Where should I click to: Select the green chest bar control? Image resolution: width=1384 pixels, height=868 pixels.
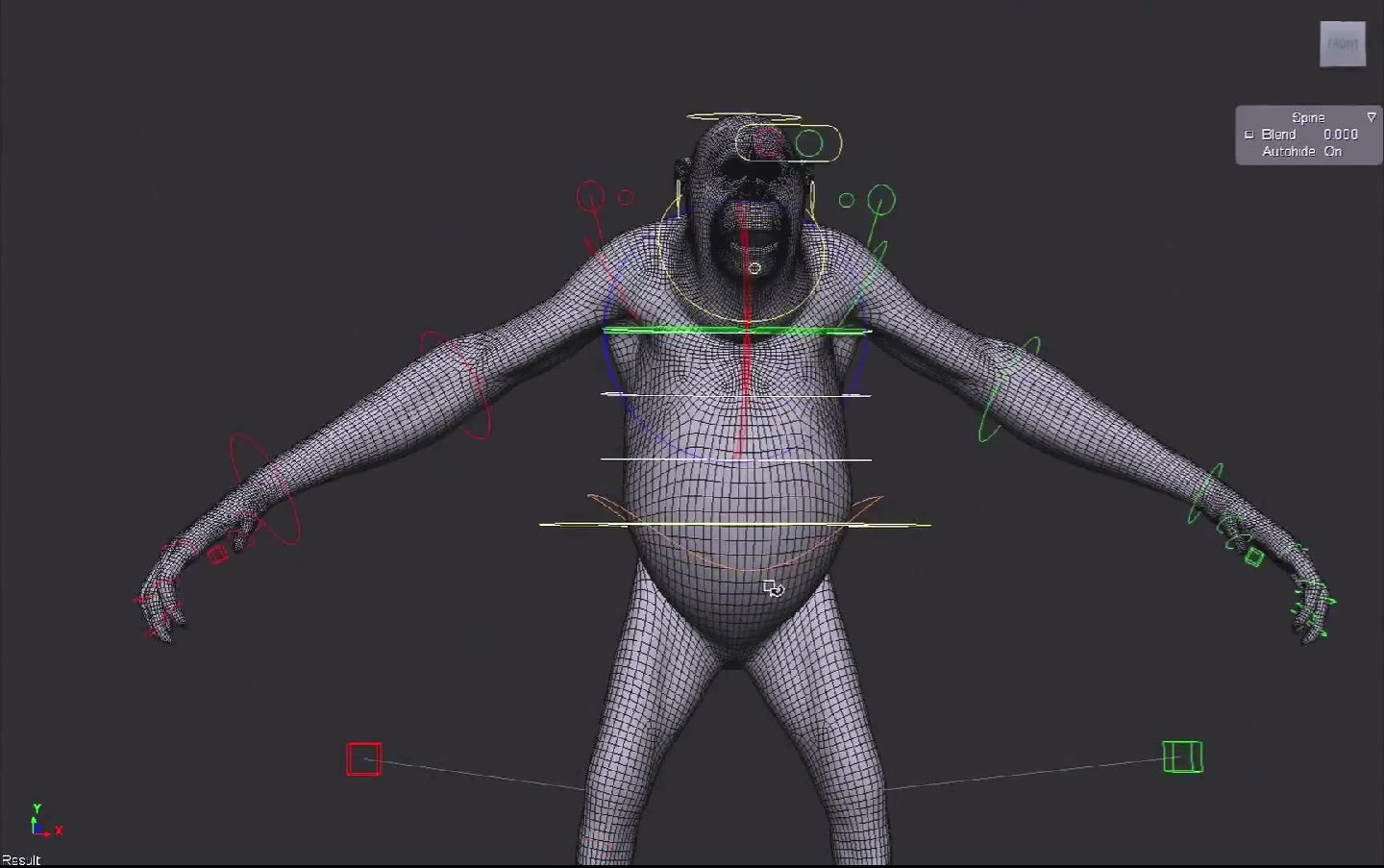click(736, 331)
